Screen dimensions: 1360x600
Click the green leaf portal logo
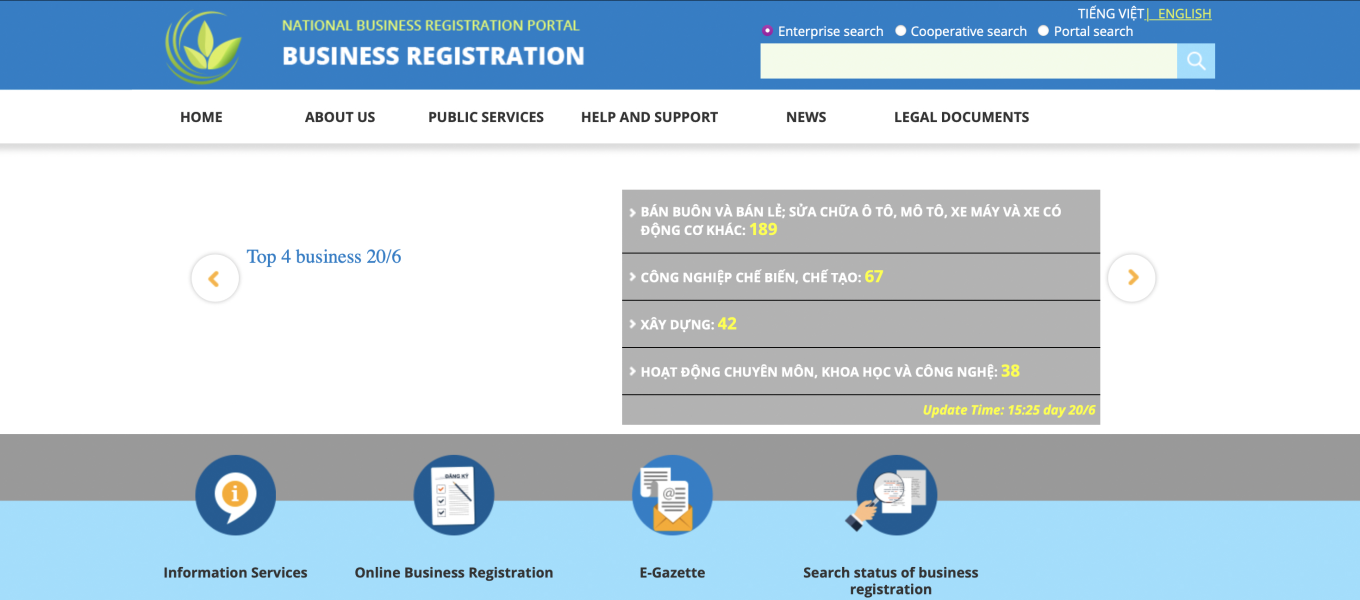[x=205, y=47]
